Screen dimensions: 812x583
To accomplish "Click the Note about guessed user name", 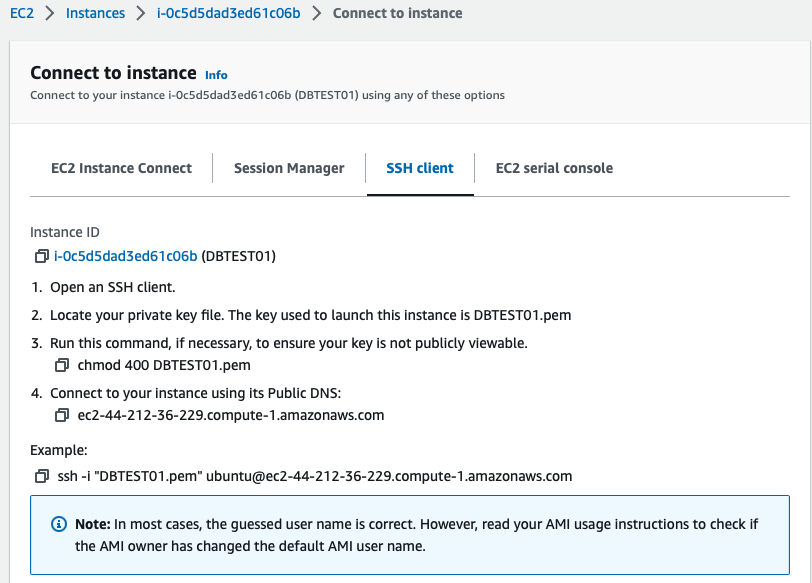I will pos(416,535).
